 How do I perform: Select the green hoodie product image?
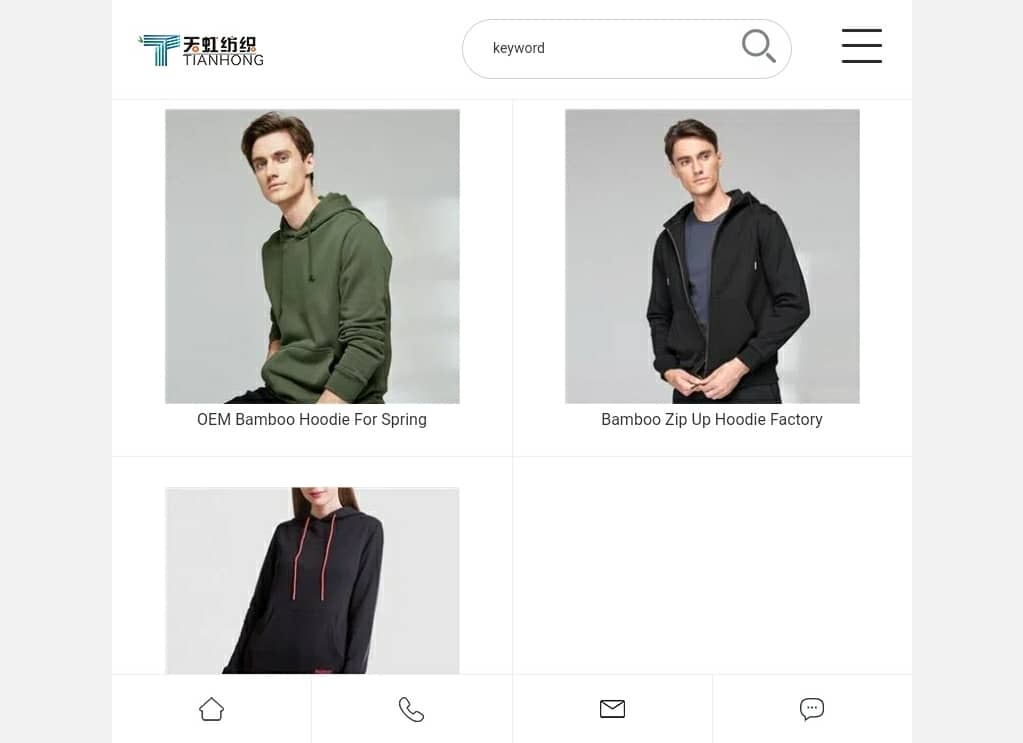(312, 256)
